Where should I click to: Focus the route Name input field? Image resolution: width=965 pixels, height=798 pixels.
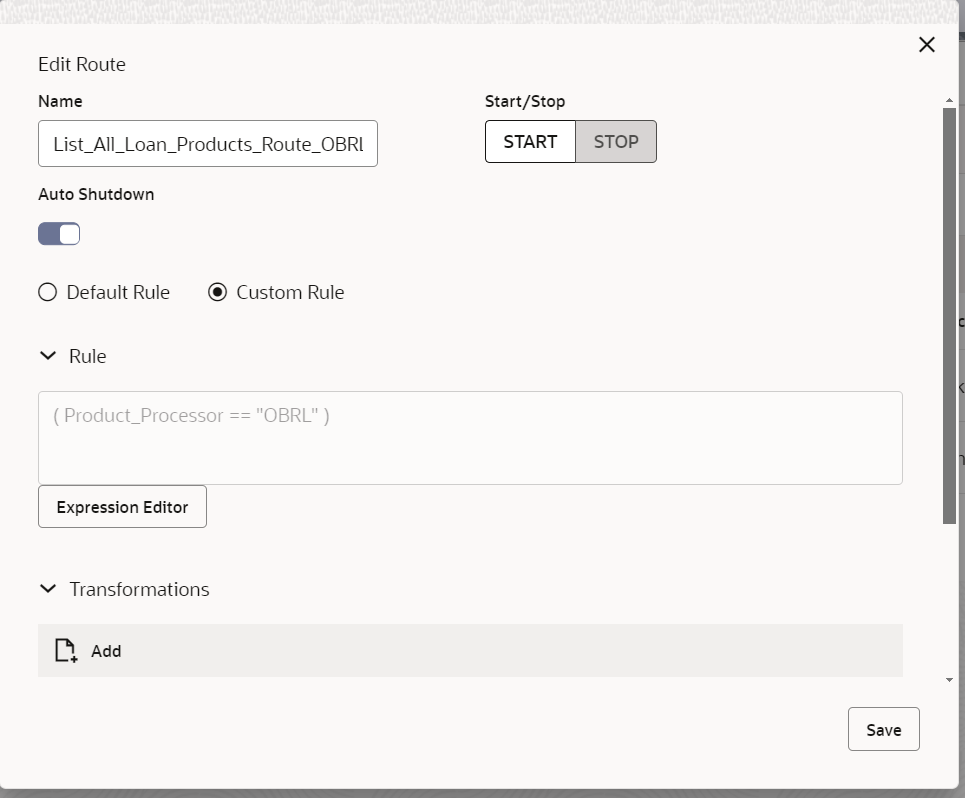(x=208, y=143)
